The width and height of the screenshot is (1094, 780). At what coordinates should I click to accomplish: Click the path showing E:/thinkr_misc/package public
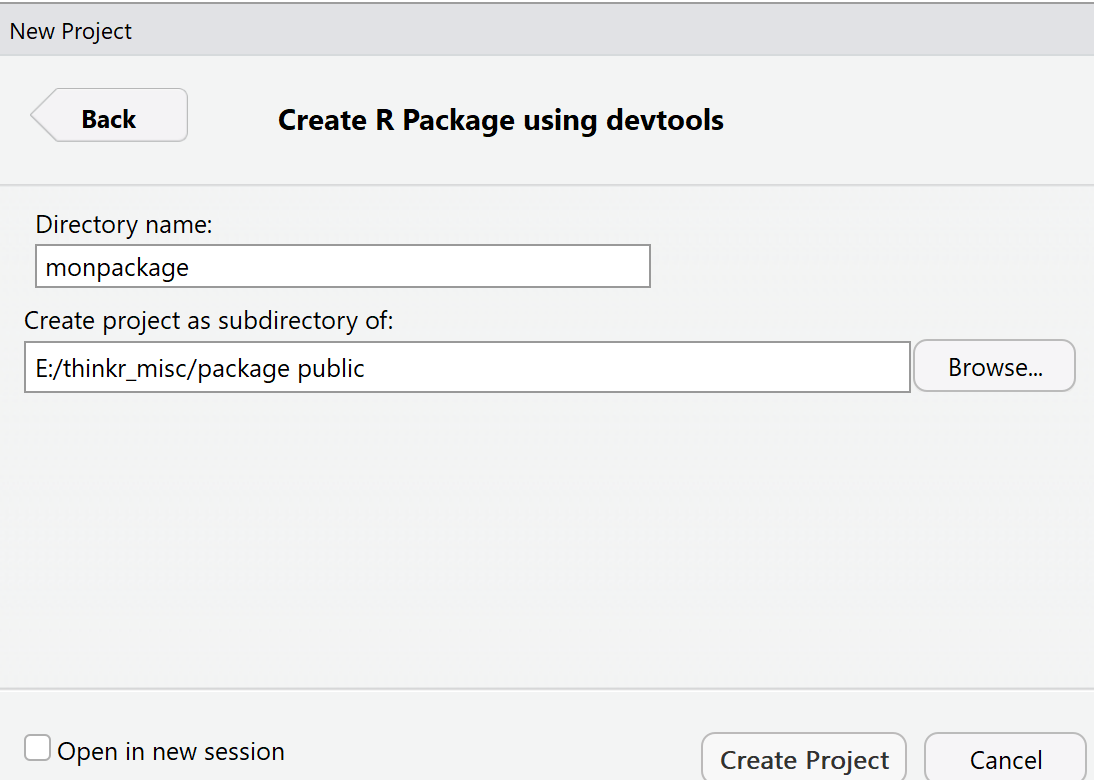click(467, 367)
